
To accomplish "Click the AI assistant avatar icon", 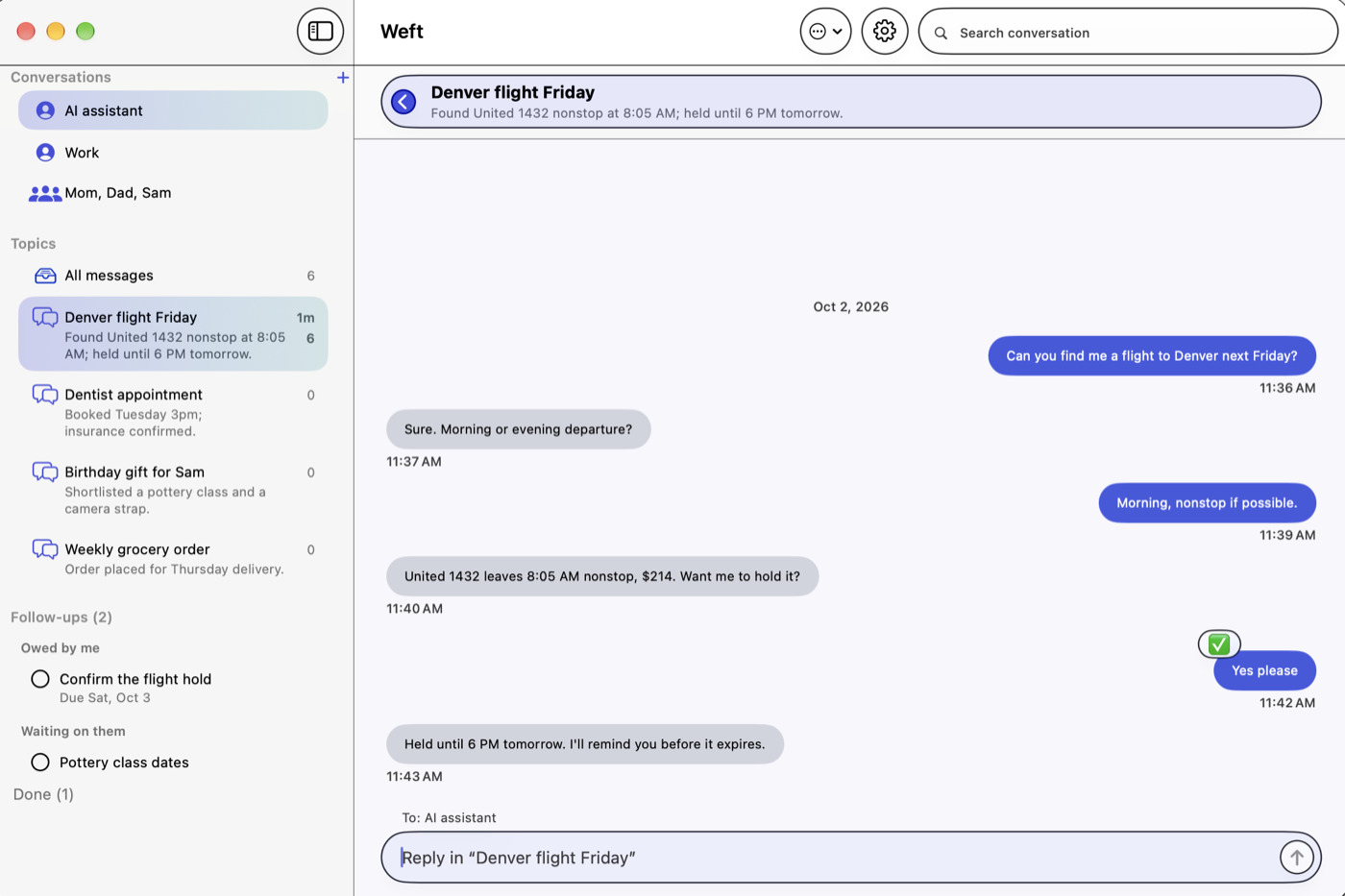I will coord(45,110).
